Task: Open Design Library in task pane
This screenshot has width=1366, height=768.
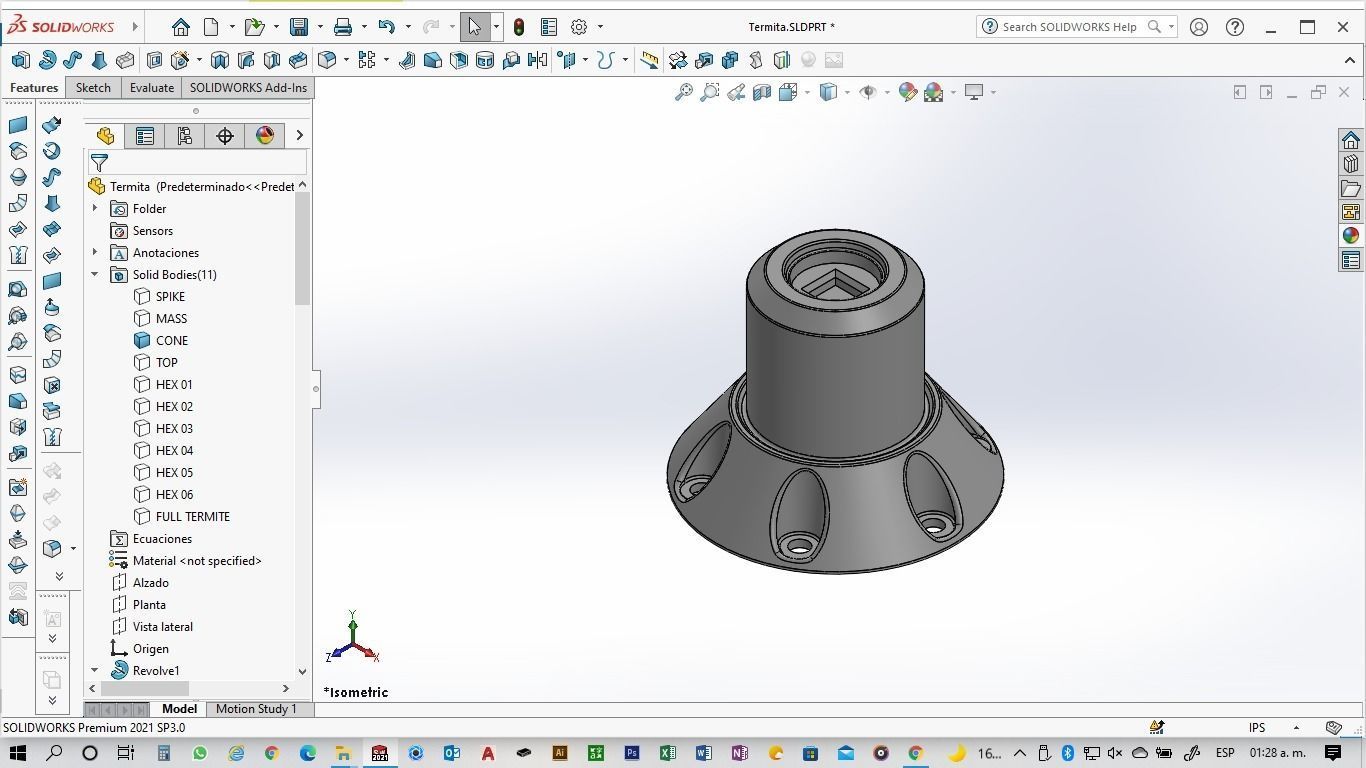Action: (x=1351, y=164)
